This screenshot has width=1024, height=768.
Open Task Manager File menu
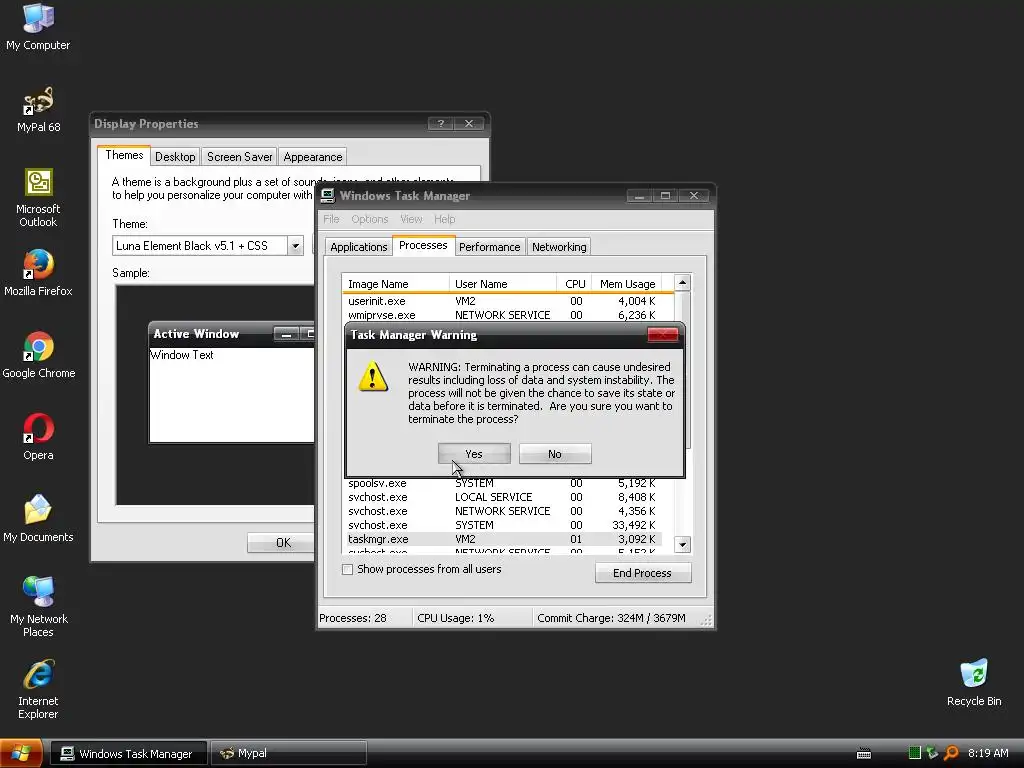tap(331, 219)
